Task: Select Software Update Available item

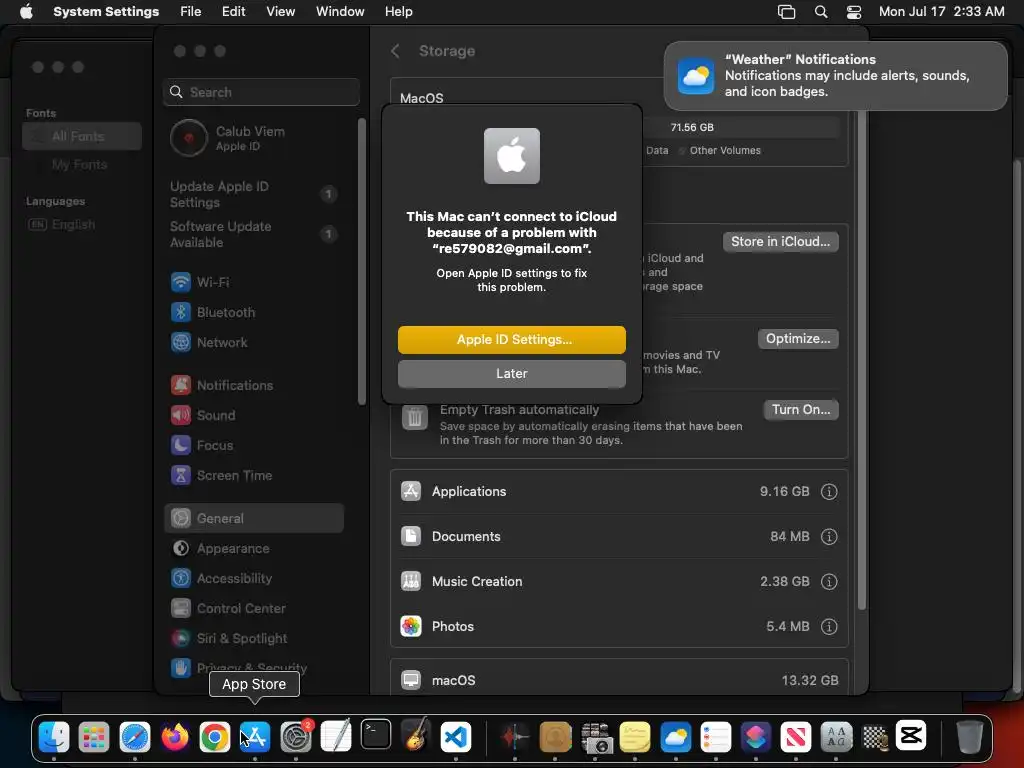Action: pos(255,234)
